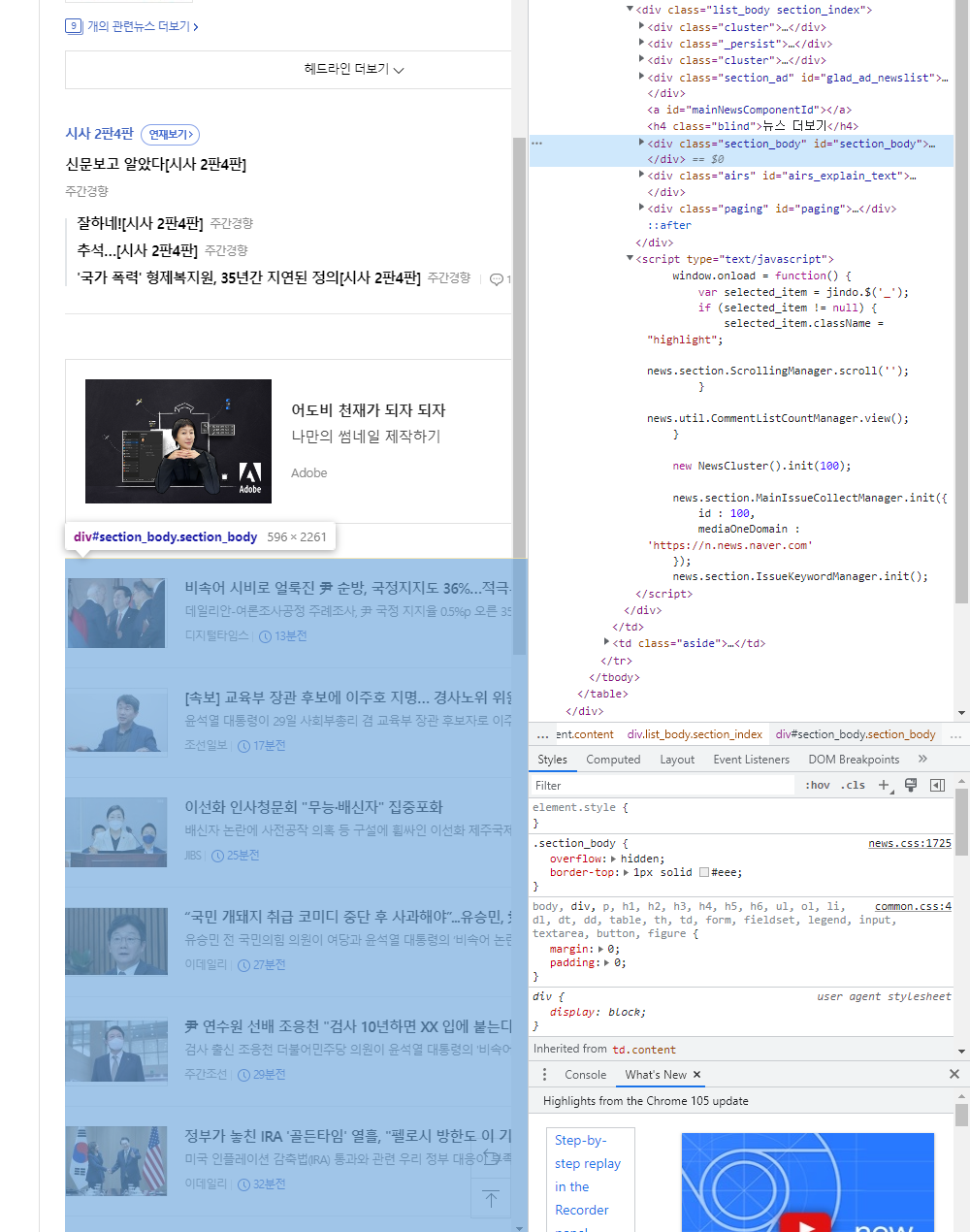Viewport: 970px width, 1232px height.
Task: Select the a id mainNewsComponentId node
Action: [x=749, y=110]
